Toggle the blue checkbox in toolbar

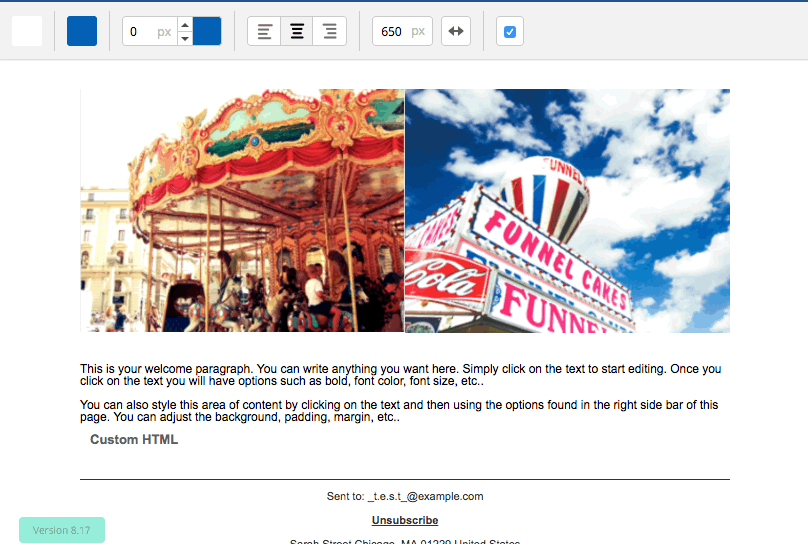510,31
